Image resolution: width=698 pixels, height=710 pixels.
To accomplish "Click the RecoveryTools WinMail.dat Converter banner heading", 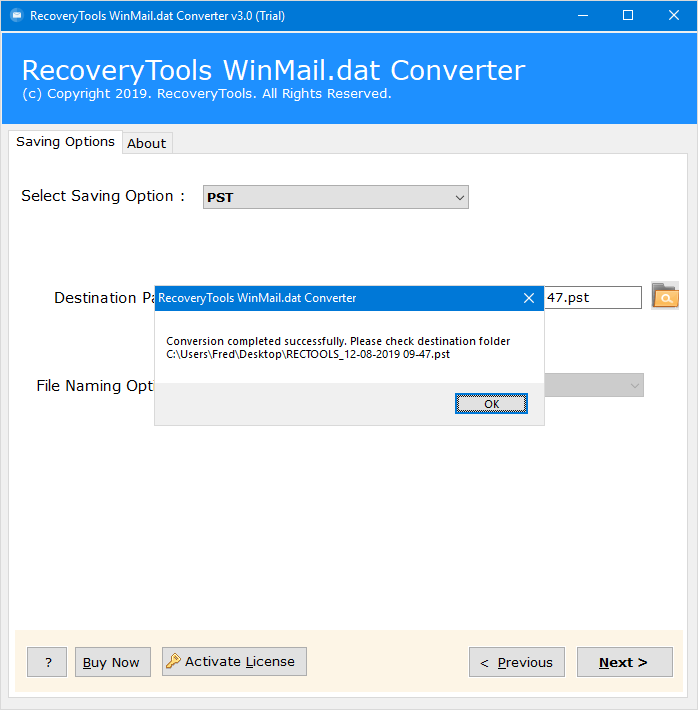I will [x=272, y=71].
